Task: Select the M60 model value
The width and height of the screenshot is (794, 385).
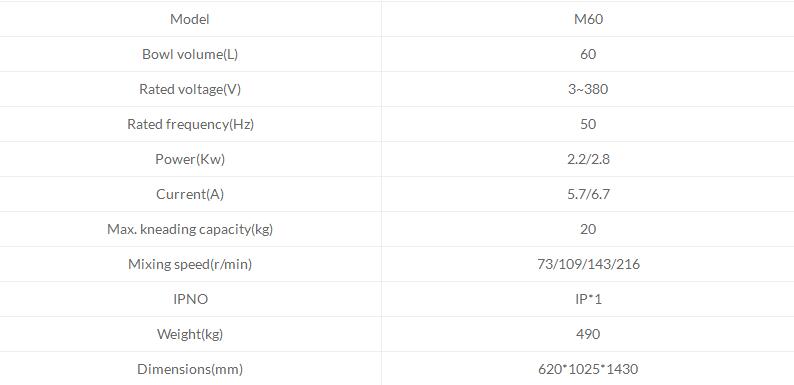Action: 588,19
